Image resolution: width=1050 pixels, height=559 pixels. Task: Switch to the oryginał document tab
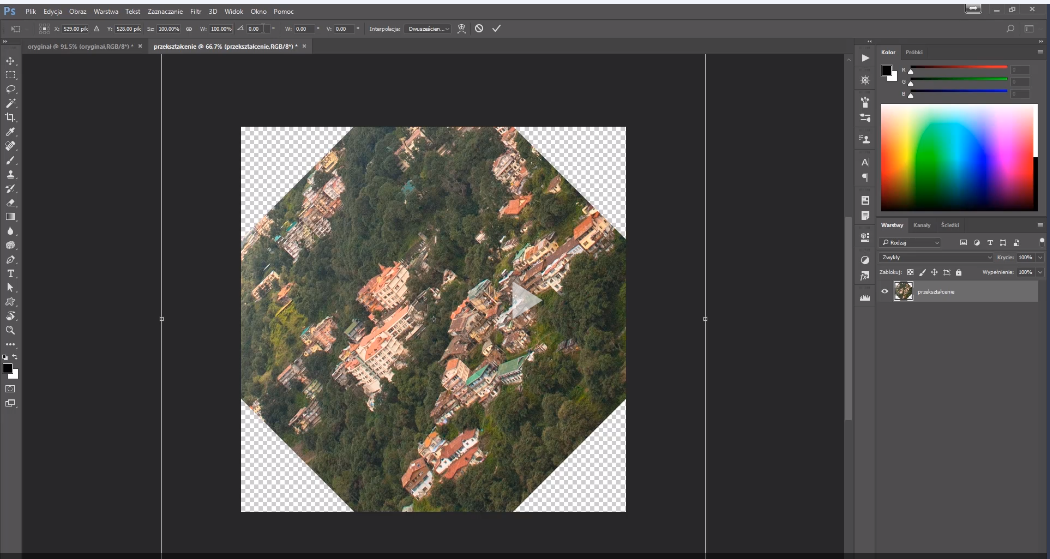[x=80, y=46]
